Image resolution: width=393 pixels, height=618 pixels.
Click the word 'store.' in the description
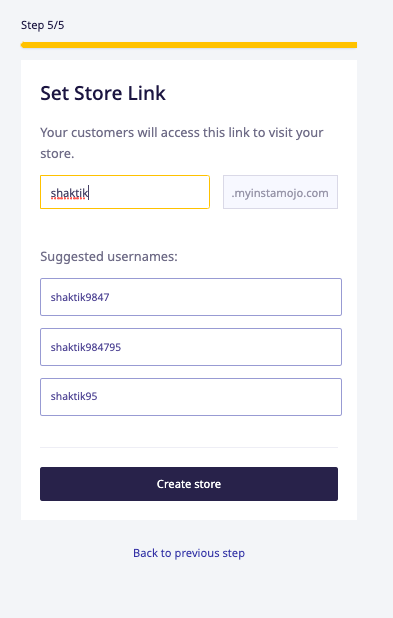[57, 153]
